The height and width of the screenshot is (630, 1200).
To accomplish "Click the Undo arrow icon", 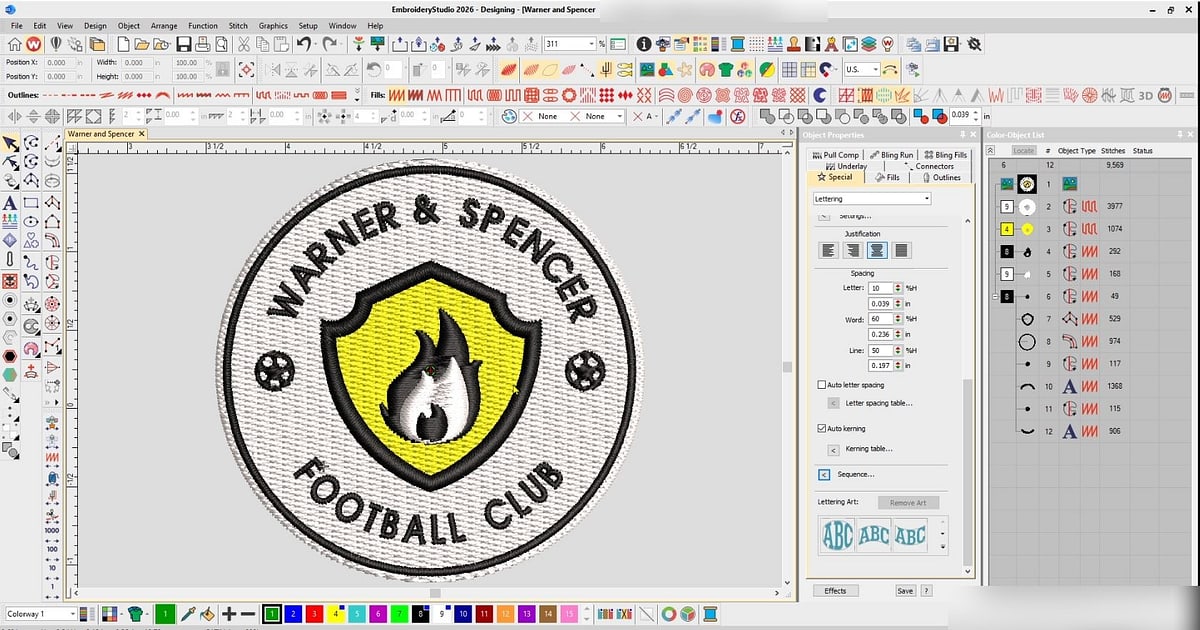I will pyautogui.click(x=302, y=44).
